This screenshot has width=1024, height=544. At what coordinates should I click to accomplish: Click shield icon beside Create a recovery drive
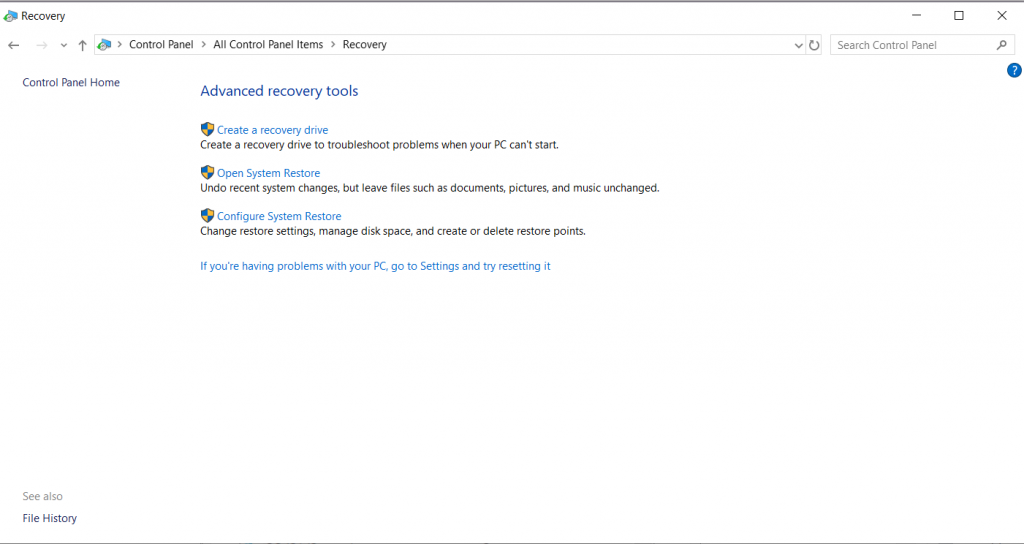[208, 129]
